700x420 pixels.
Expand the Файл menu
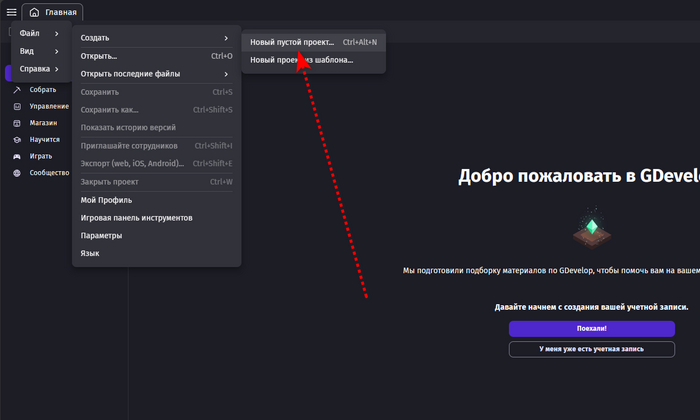[x=39, y=33]
